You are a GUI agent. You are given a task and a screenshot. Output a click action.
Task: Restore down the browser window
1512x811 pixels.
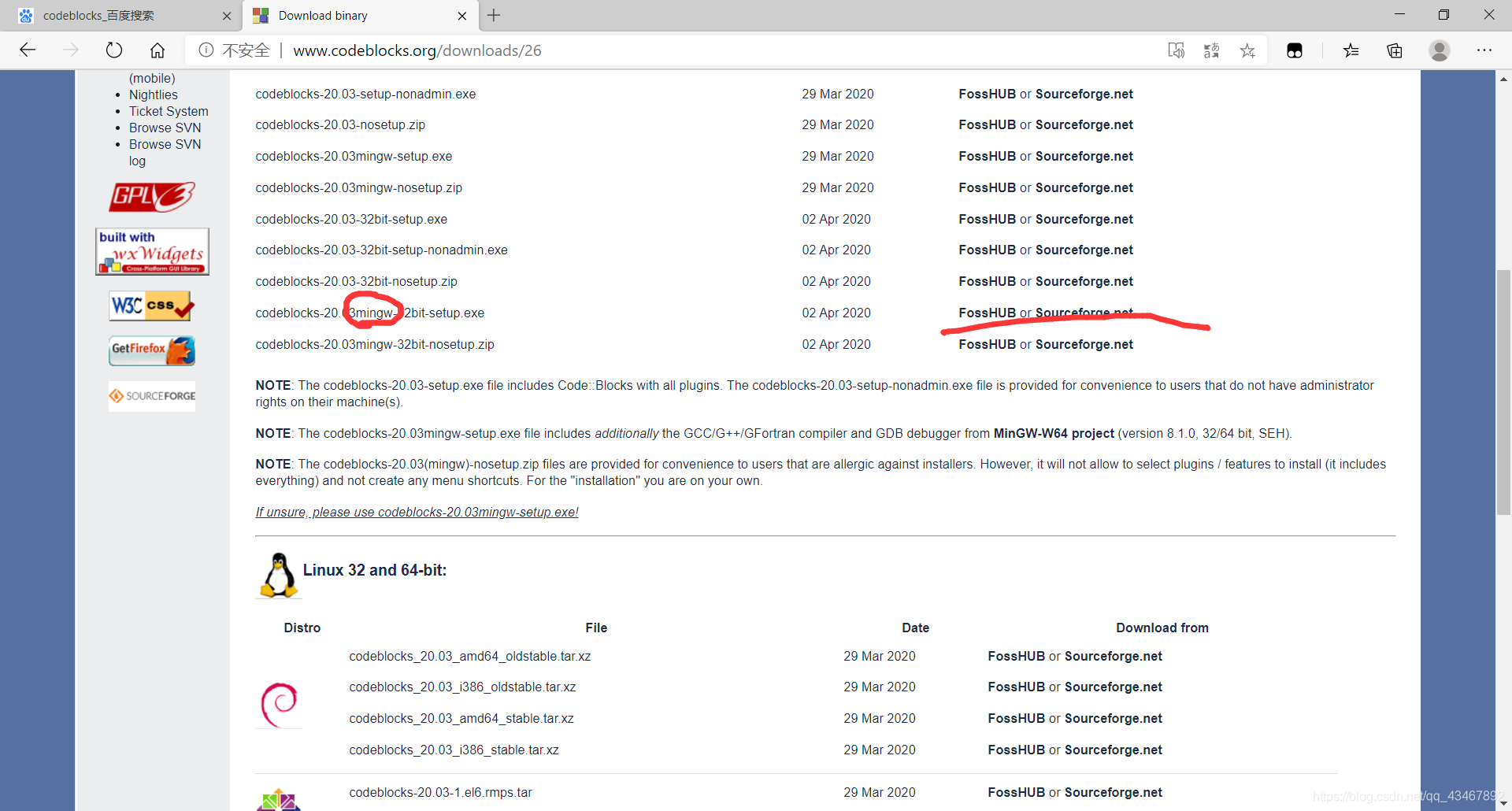(x=1443, y=15)
